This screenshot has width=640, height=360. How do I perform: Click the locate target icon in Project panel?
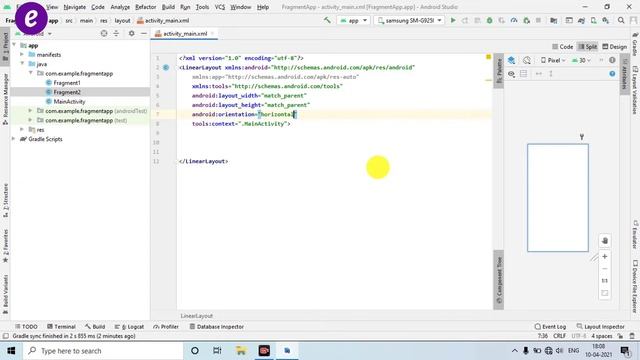pyautogui.click(x=104, y=33)
